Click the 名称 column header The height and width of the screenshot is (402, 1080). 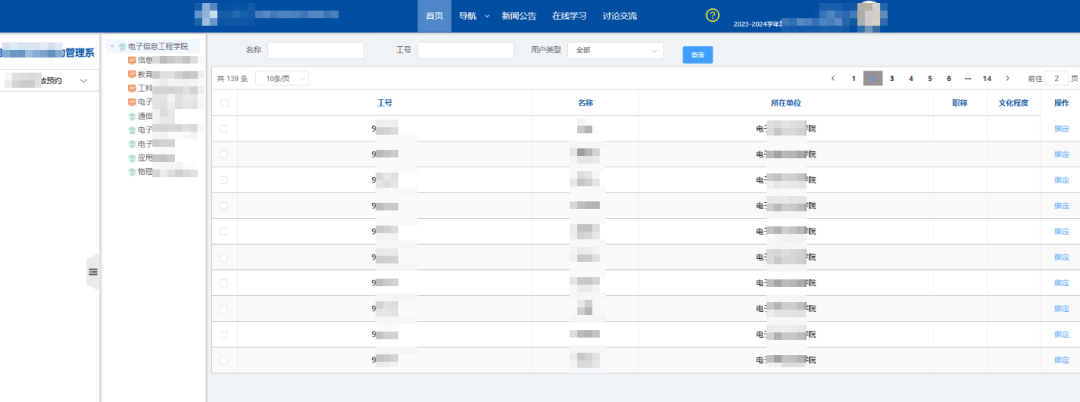coord(585,103)
